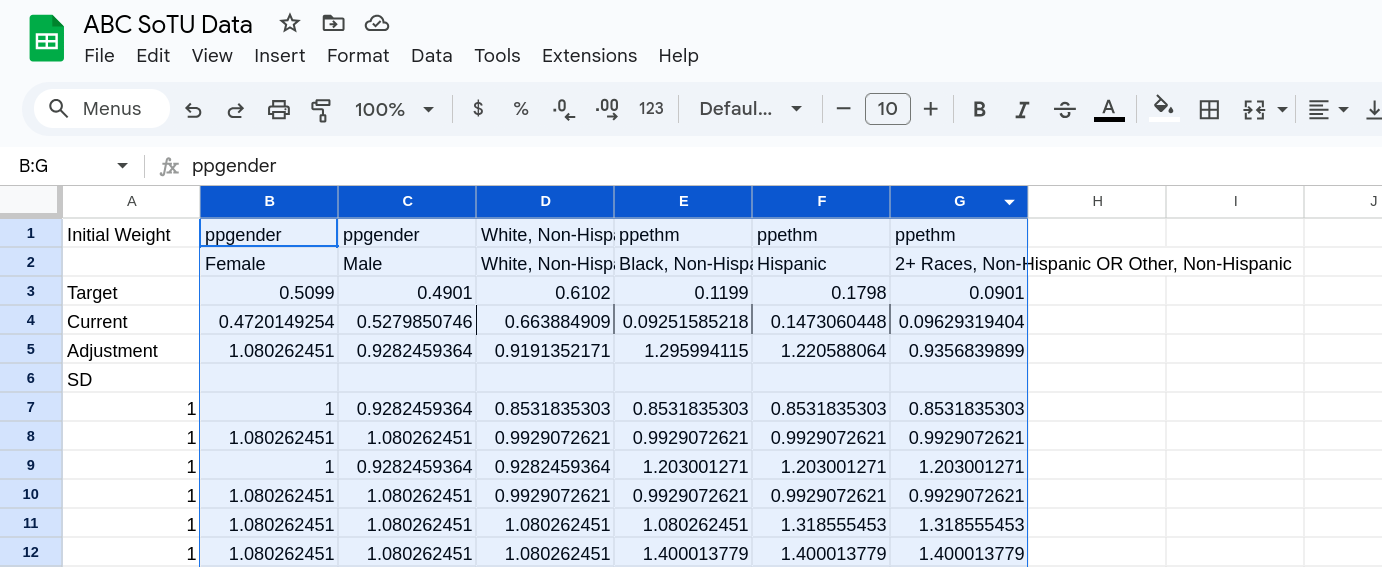The height and width of the screenshot is (567, 1382).
Task: Select the Paint format roller icon
Action: (x=321, y=109)
